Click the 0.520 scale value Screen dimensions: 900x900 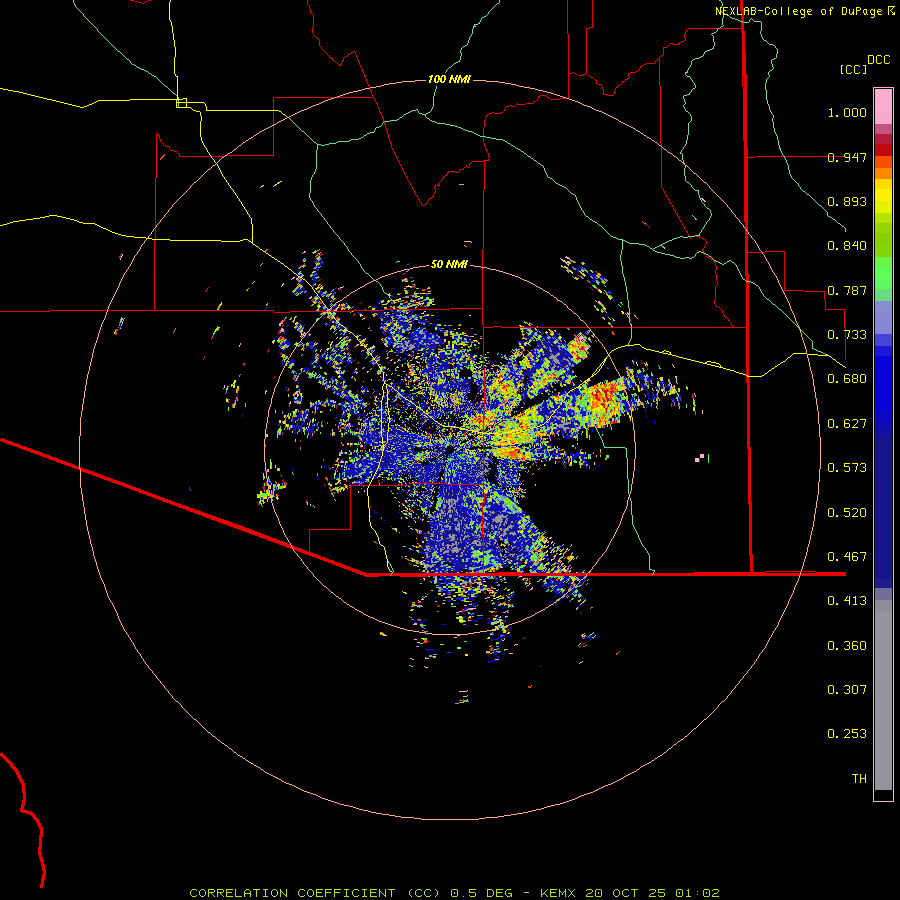(847, 513)
